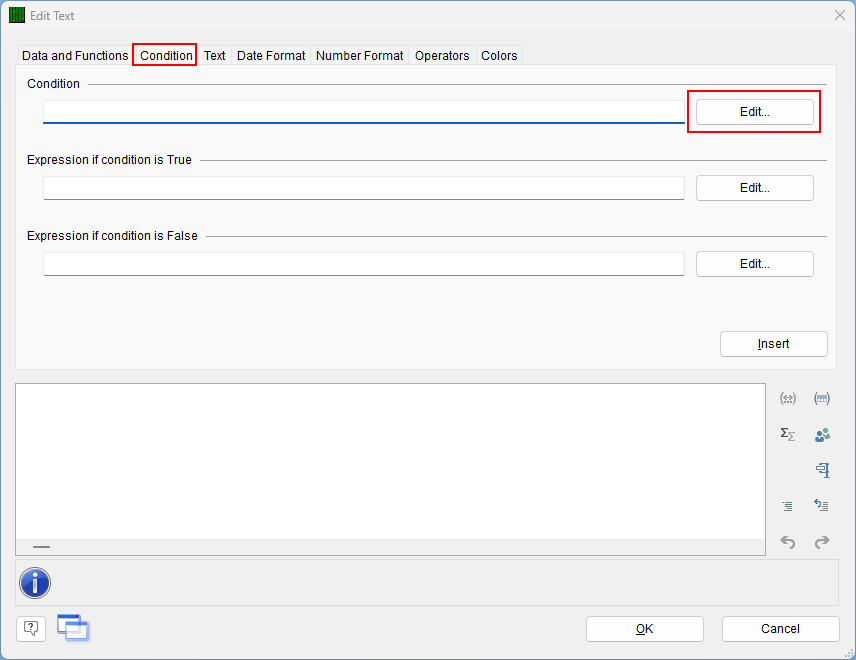Click the parenthesized field icon
Viewport: 856px width, 660px height.
click(821, 397)
